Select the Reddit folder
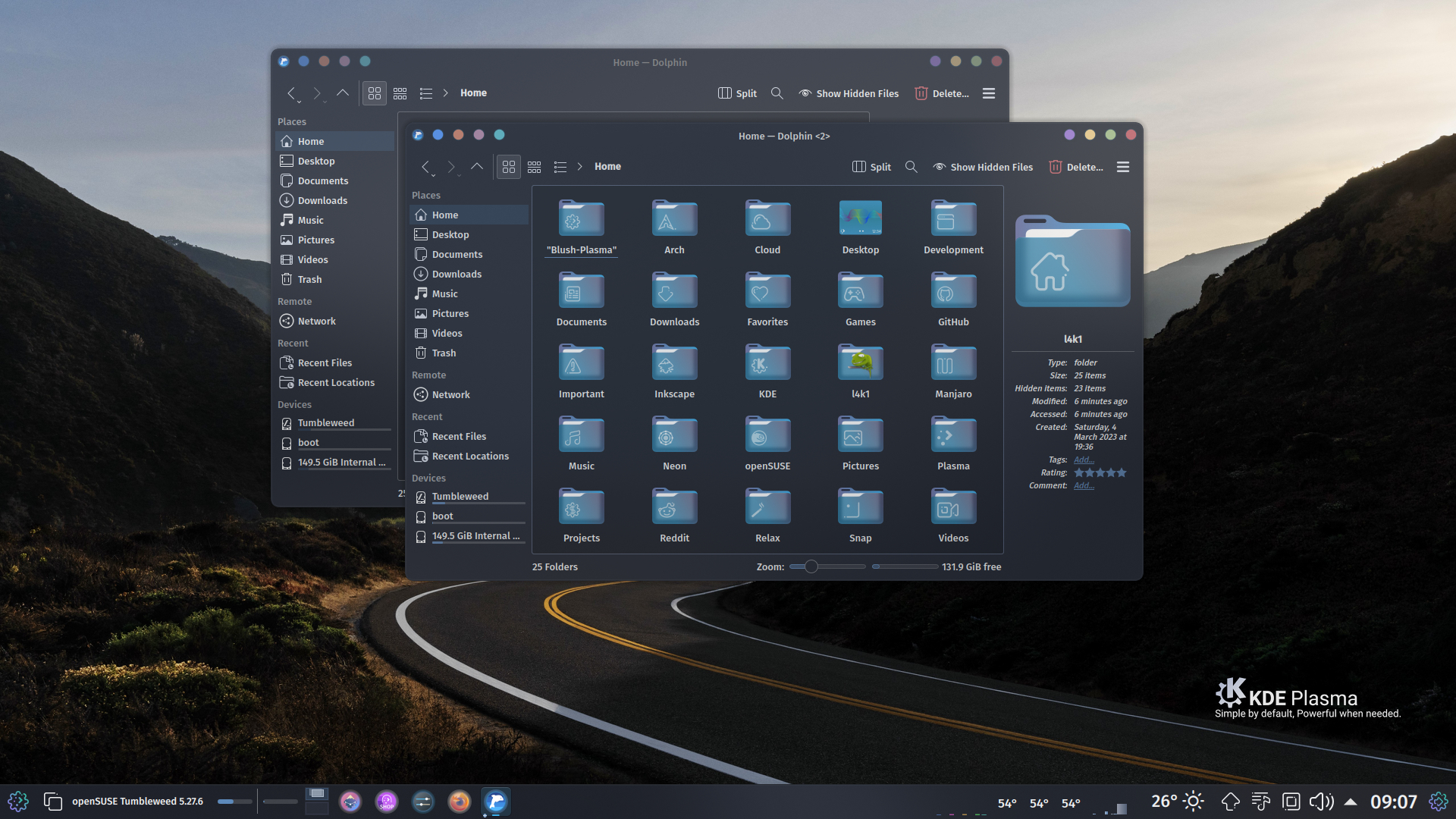 pyautogui.click(x=674, y=515)
